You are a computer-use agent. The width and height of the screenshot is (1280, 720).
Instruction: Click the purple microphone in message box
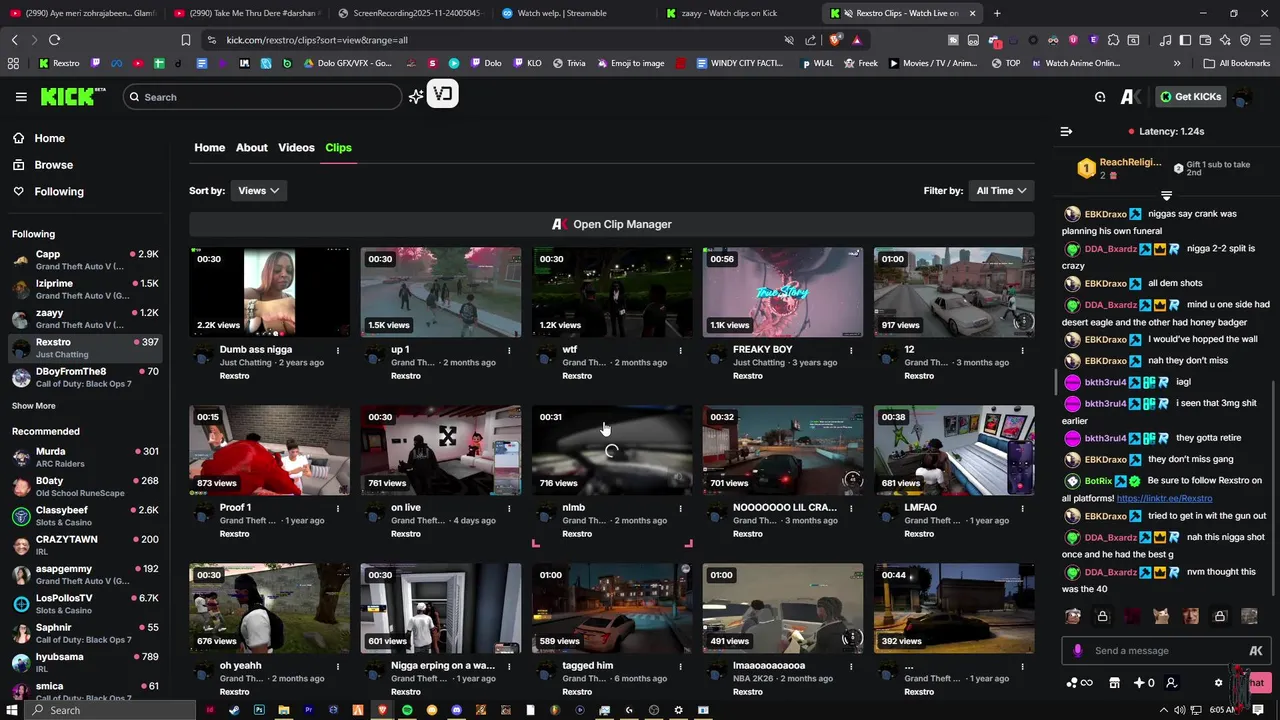pyautogui.click(x=1077, y=651)
